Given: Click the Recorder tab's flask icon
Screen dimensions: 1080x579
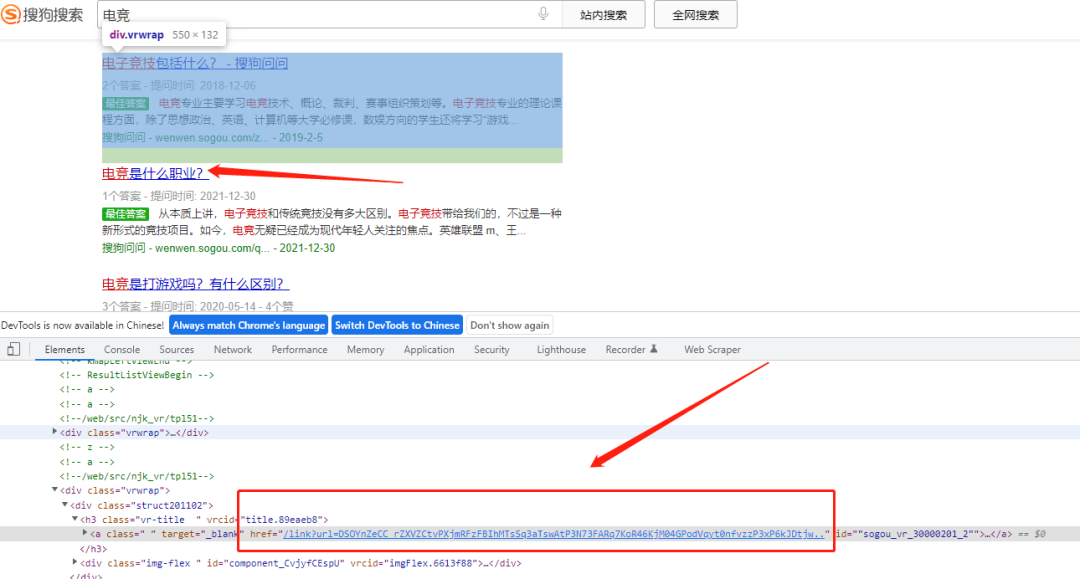Looking at the screenshot, I should pyautogui.click(x=654, y=349).
